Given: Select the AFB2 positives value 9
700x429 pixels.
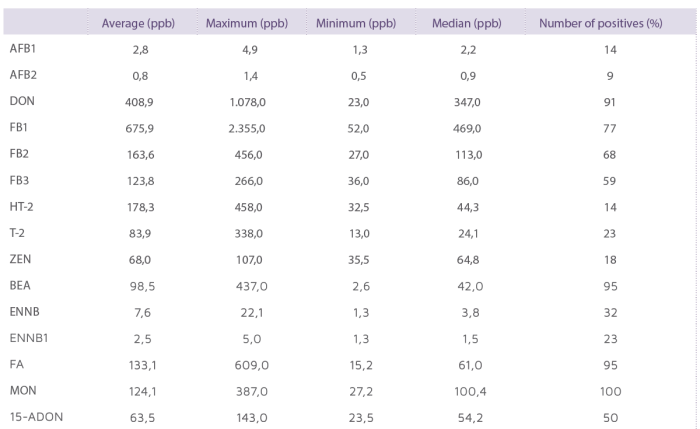Looking at the screenshot, I should tap(610, 76).
